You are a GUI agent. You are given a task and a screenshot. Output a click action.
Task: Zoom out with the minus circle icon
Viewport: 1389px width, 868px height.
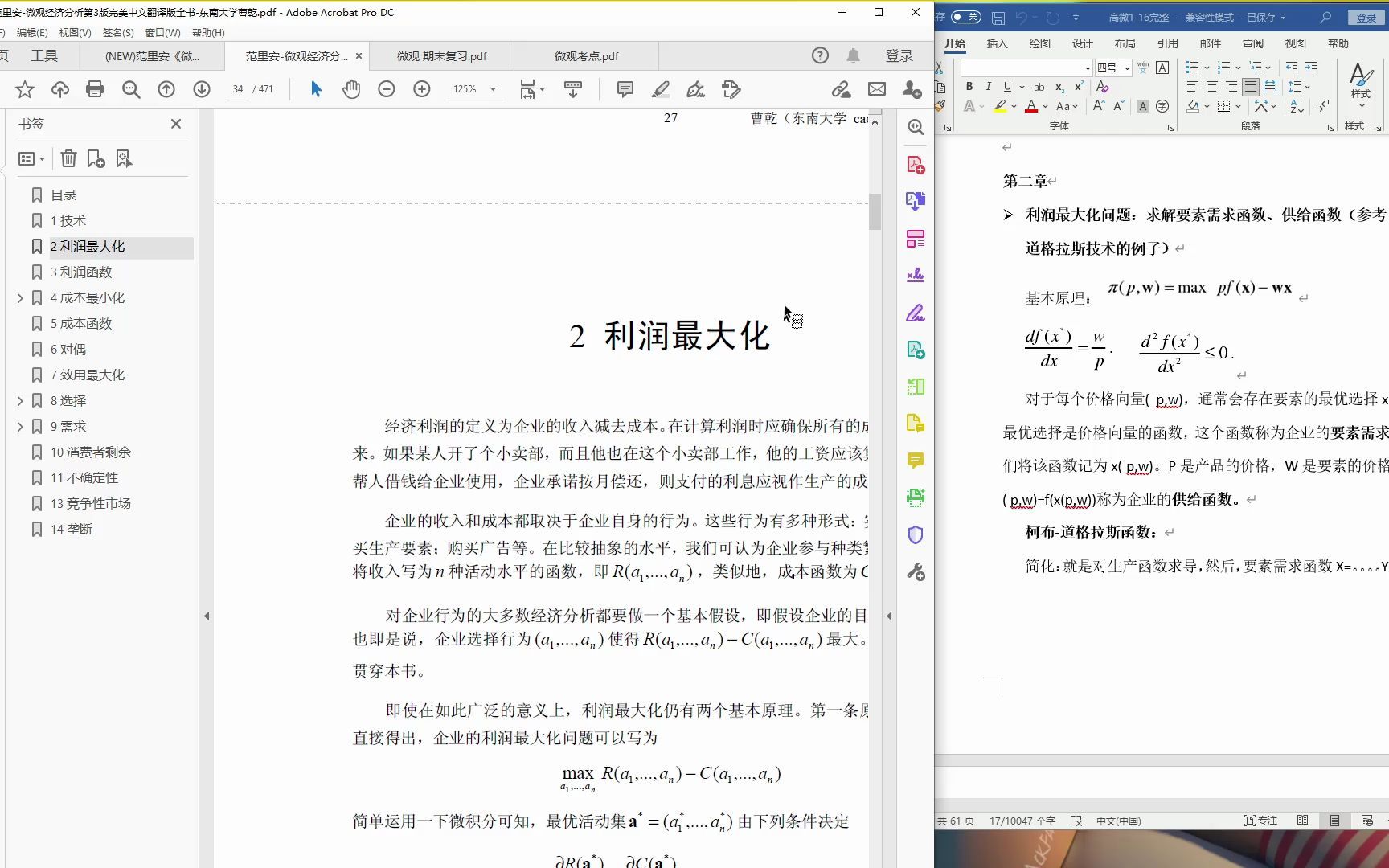click(x=387, y=89)
